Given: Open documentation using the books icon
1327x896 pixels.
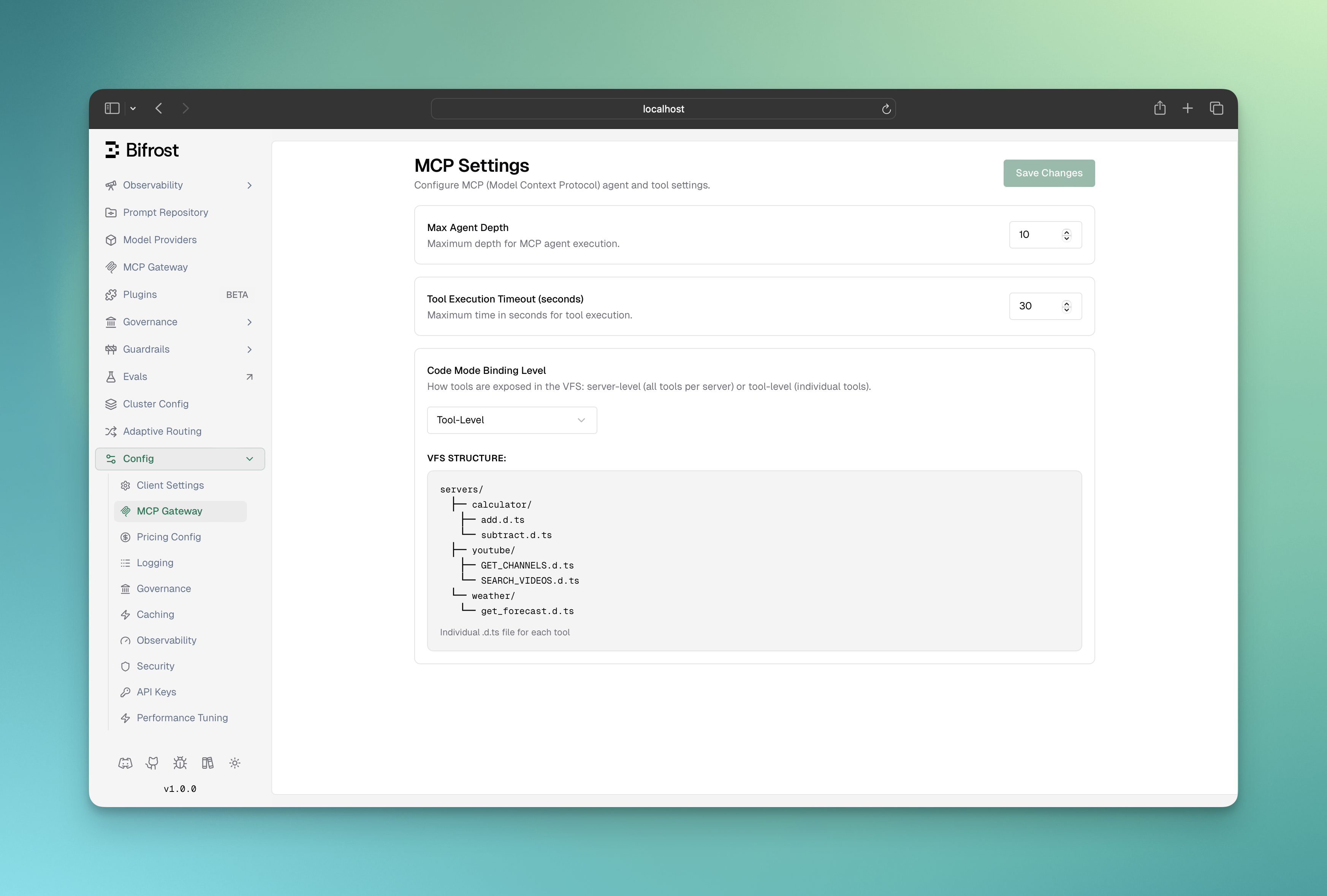Looking at the screenshot, I should [x=207, y=763].
